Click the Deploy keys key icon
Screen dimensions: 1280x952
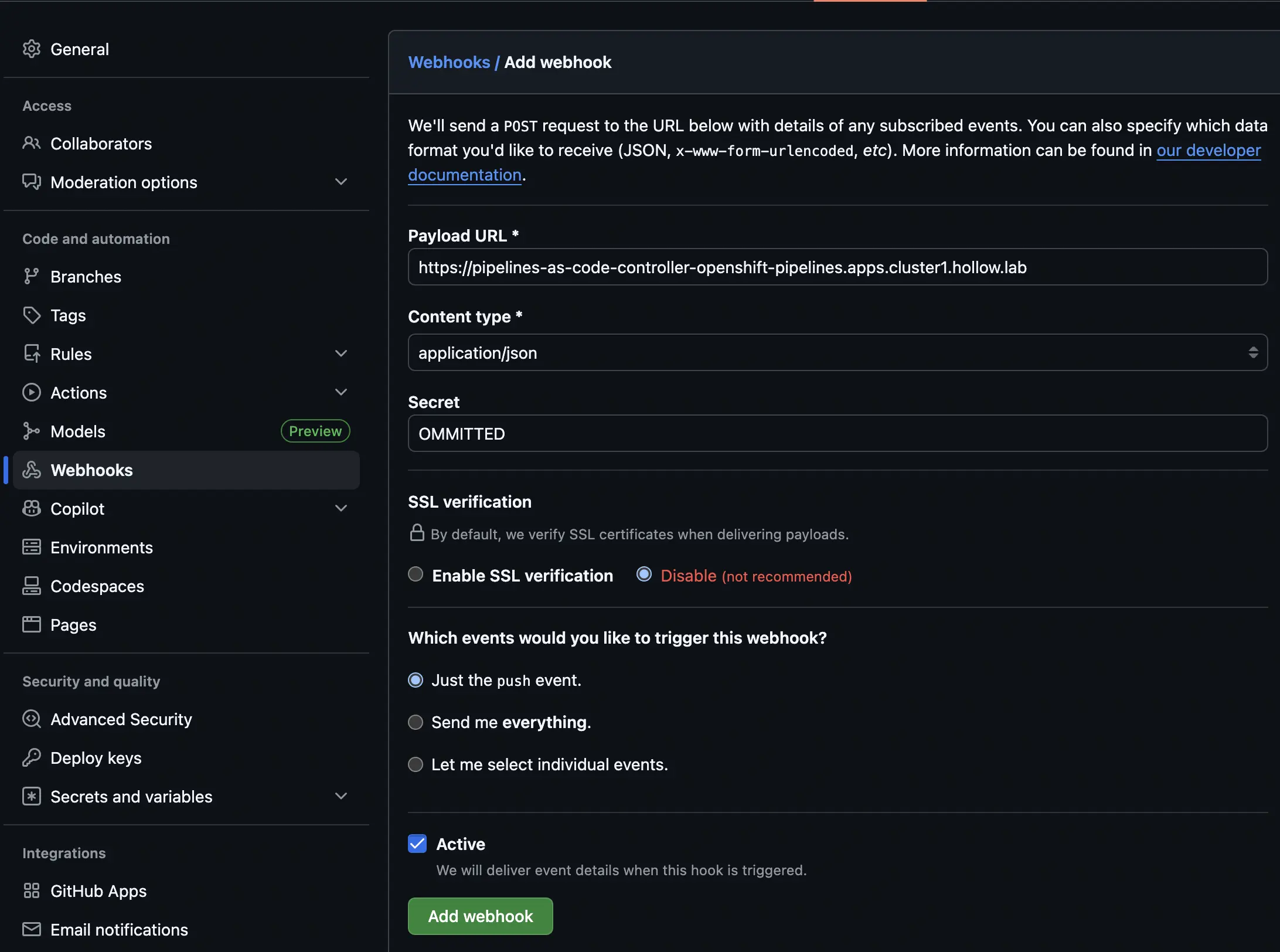[32, 757]
